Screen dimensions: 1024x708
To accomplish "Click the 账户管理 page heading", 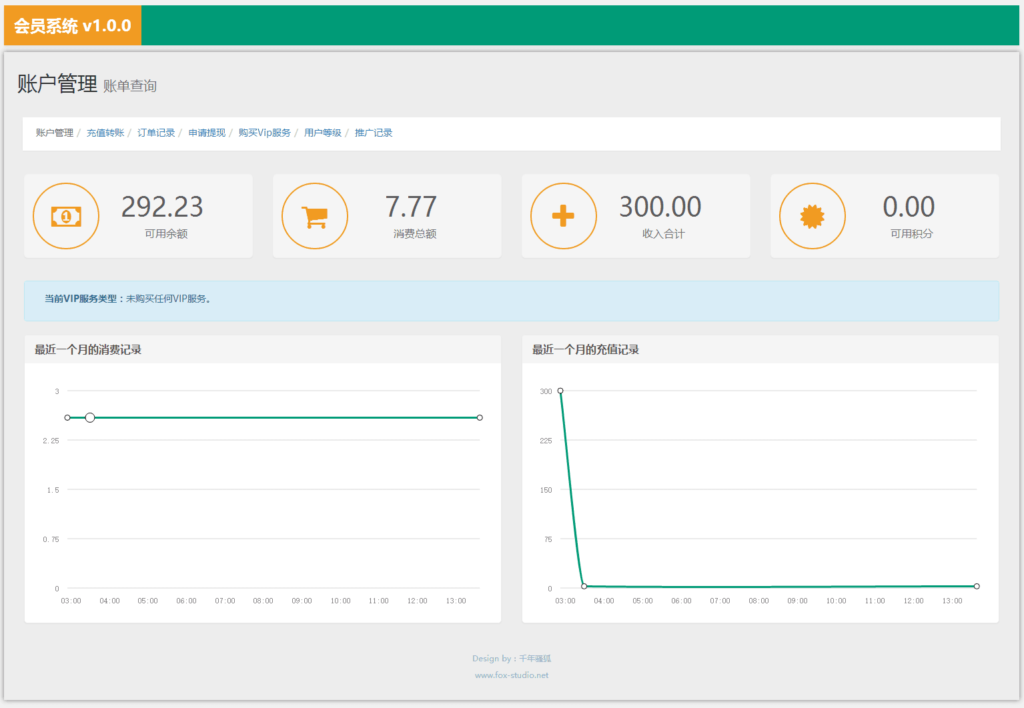I will coord(57,84).
